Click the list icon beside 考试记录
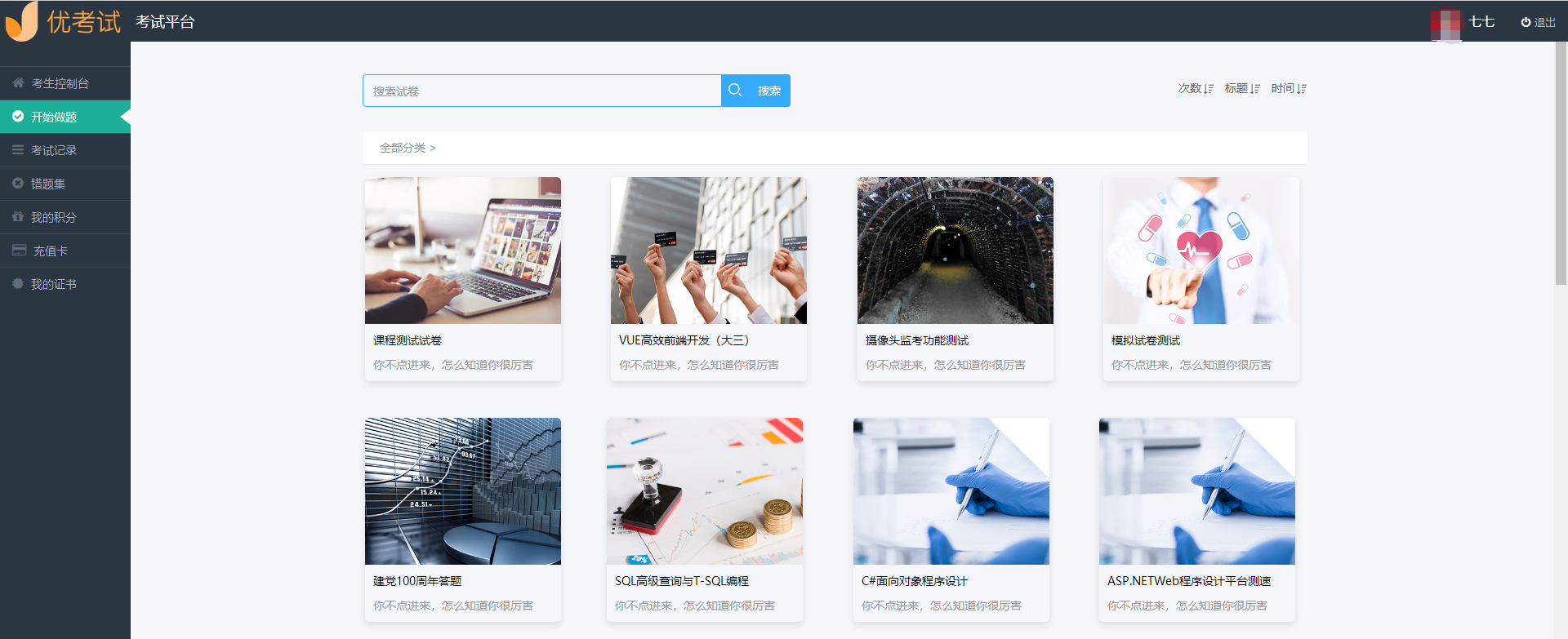1568x639 pixels. tap(18, 150)
